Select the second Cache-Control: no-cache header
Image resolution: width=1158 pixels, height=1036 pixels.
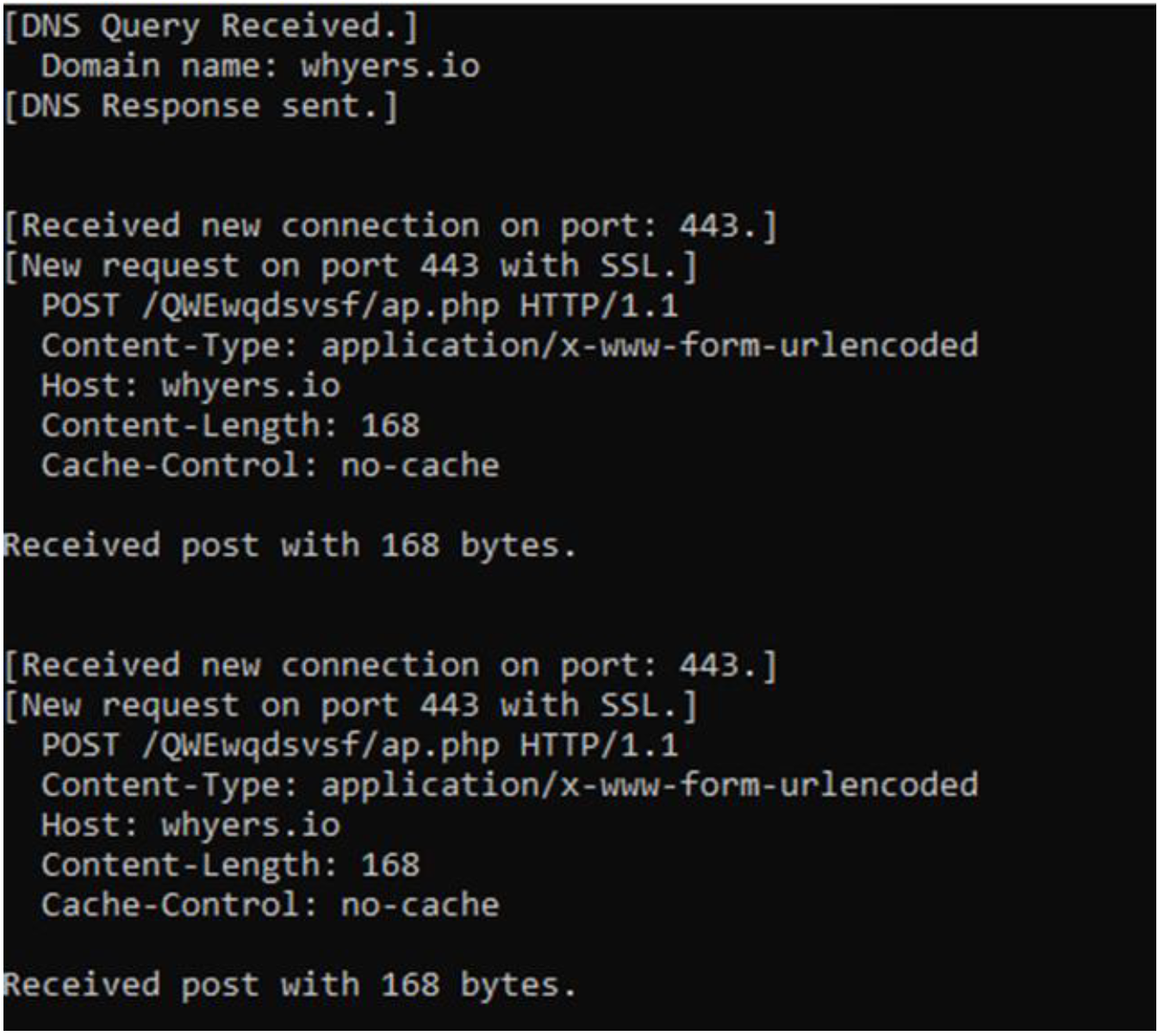270,905
